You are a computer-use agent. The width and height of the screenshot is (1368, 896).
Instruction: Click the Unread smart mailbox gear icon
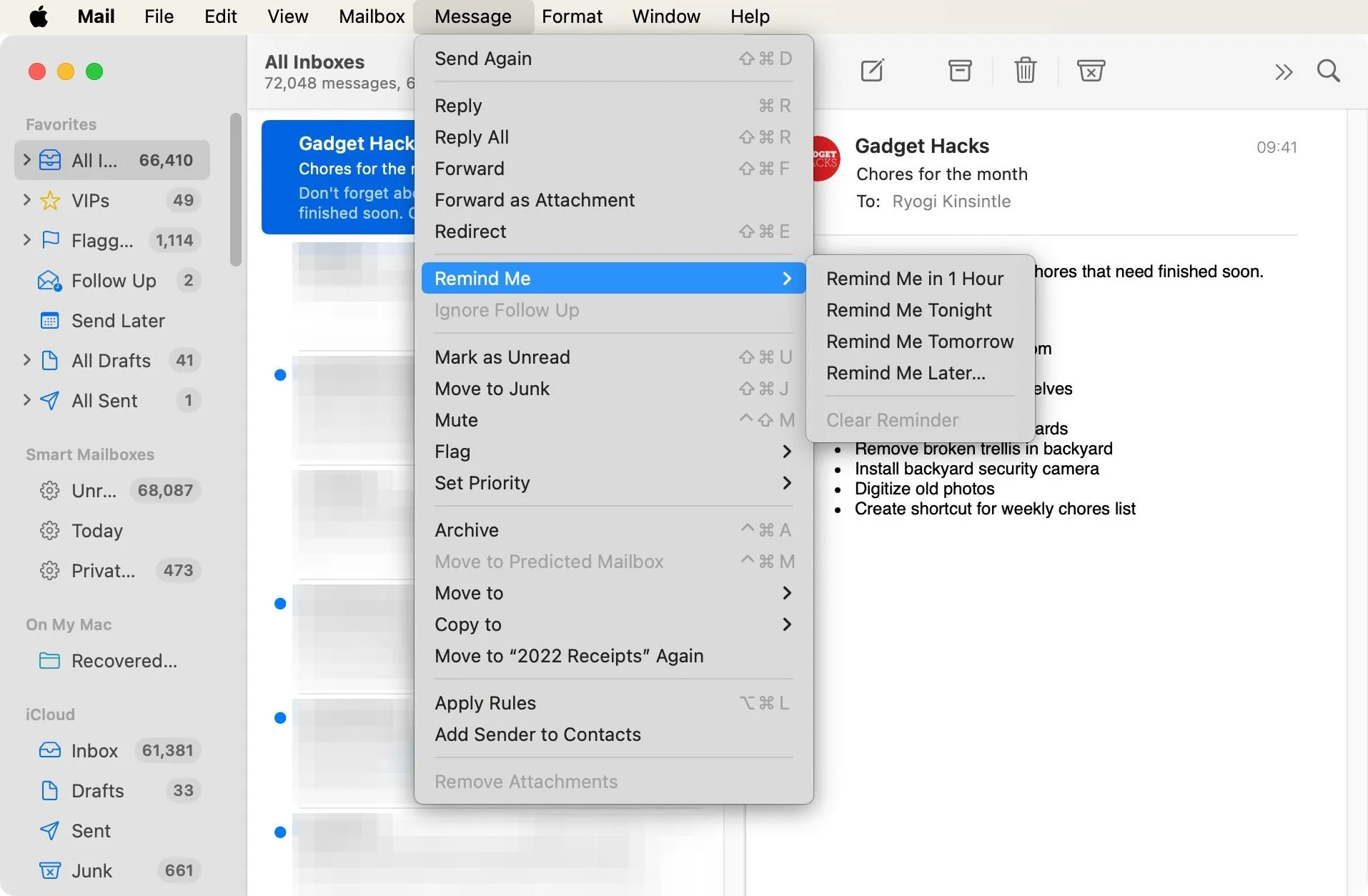click(49, 490)
